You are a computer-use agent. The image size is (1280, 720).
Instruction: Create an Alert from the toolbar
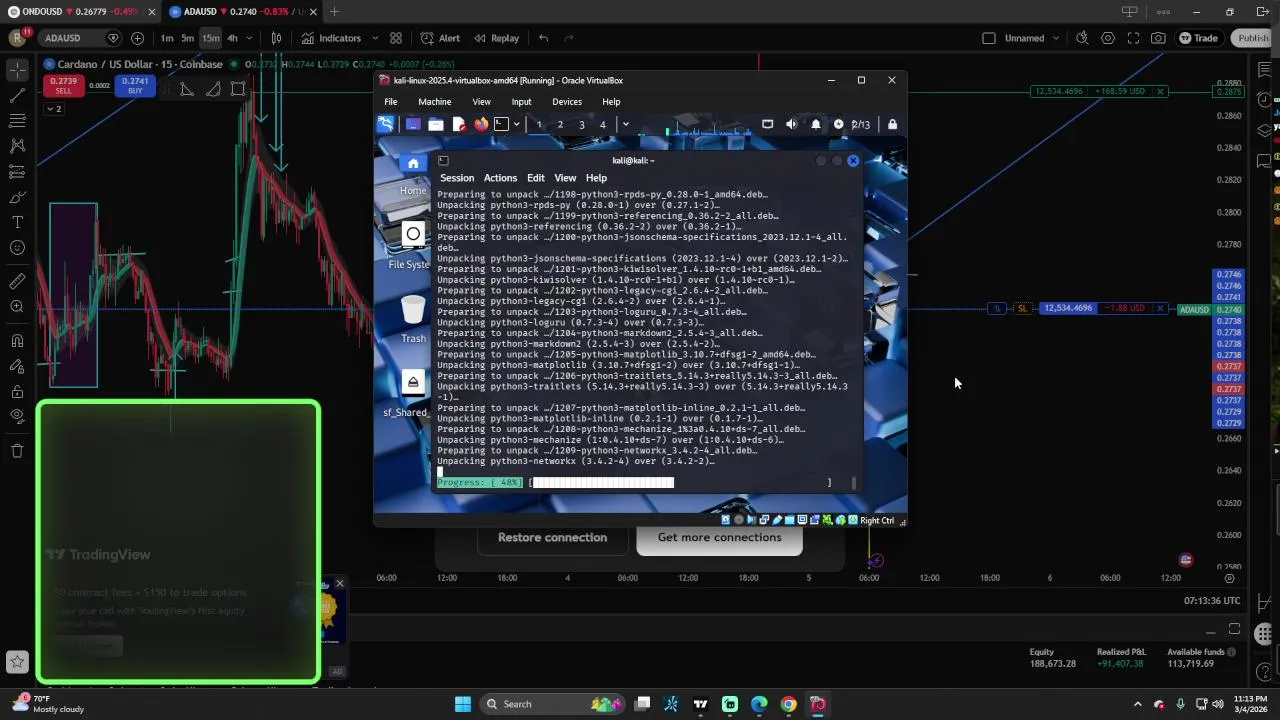coord(440,38)
